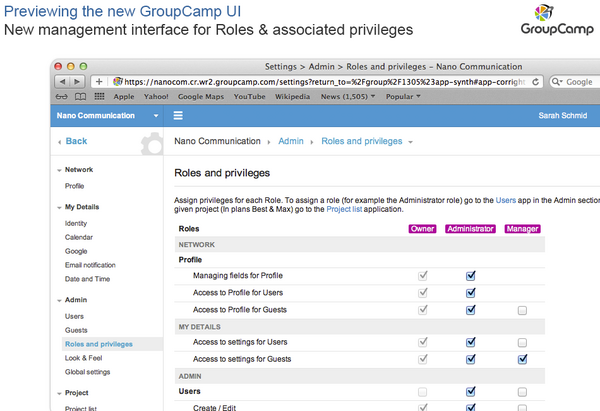Screen dimensions: 600x411
Task: Toggle Administrator checkbox in Users row
Action: (471, 391)
